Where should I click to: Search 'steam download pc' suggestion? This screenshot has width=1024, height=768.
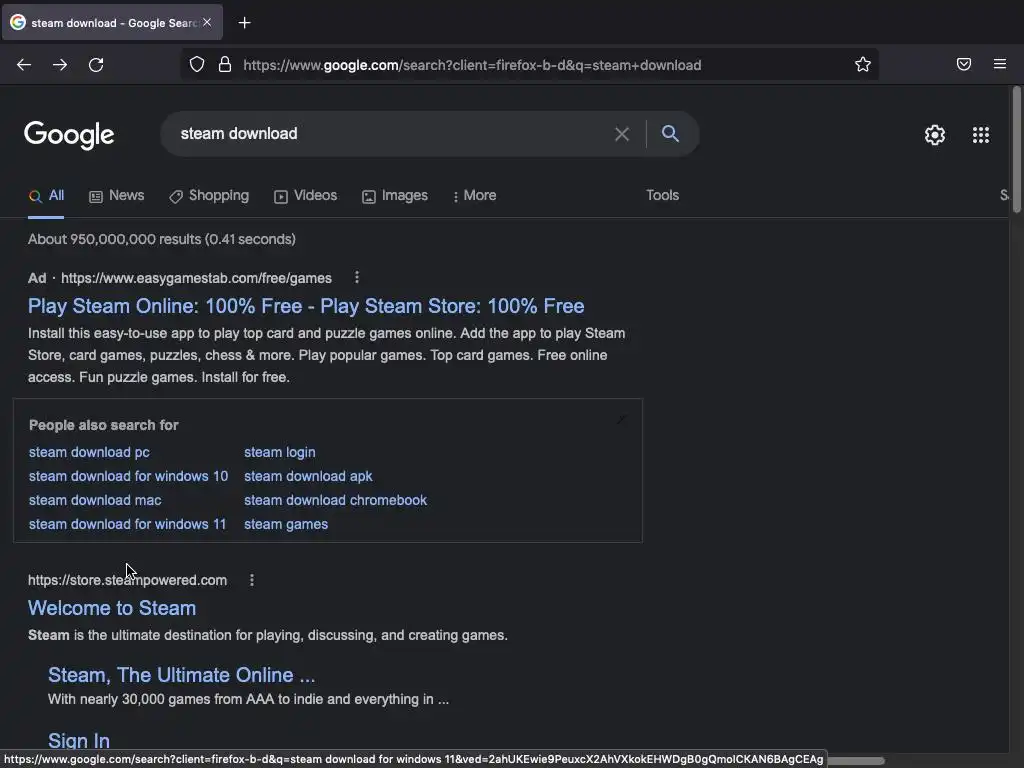(89, 452)
